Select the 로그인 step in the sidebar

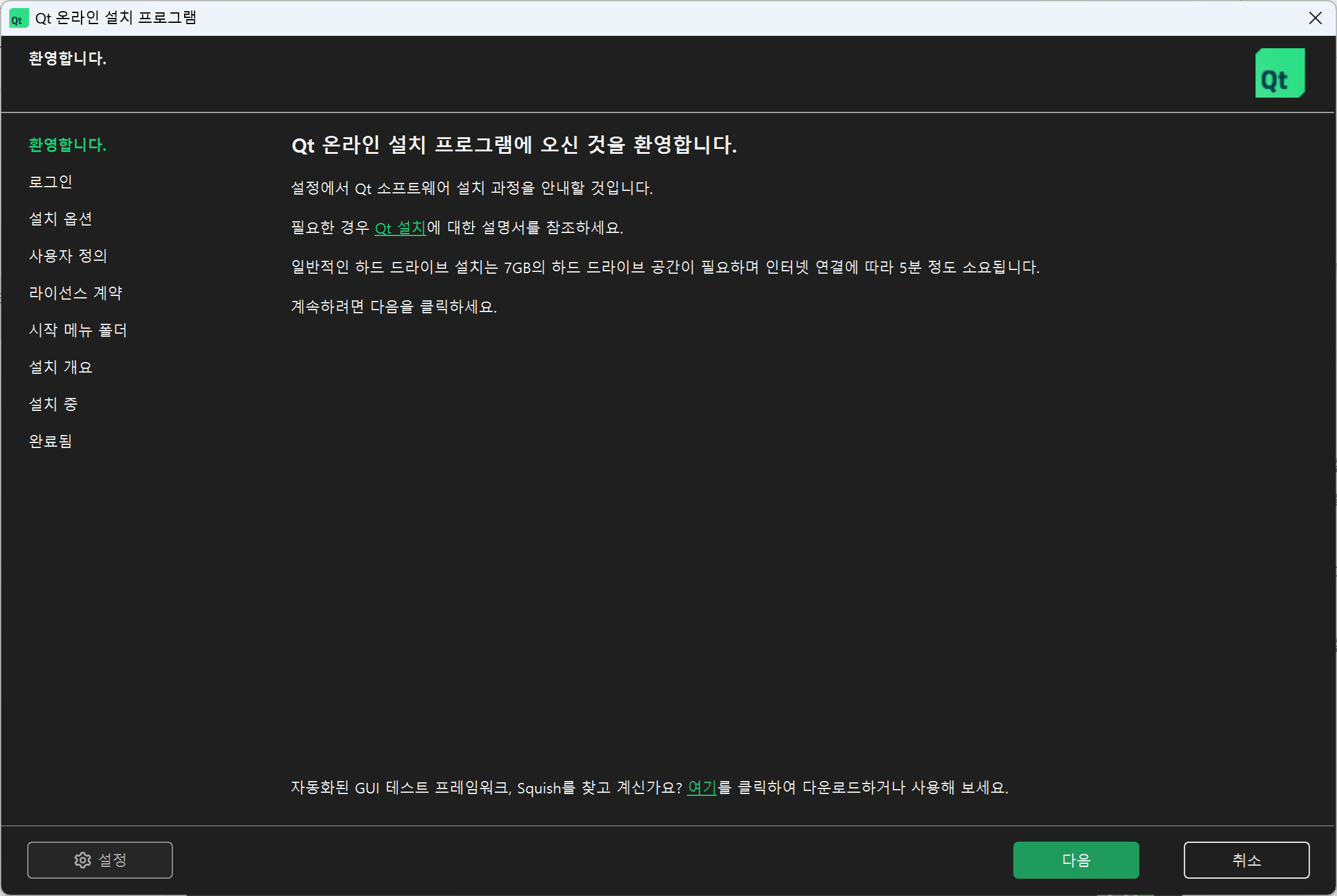52,182
